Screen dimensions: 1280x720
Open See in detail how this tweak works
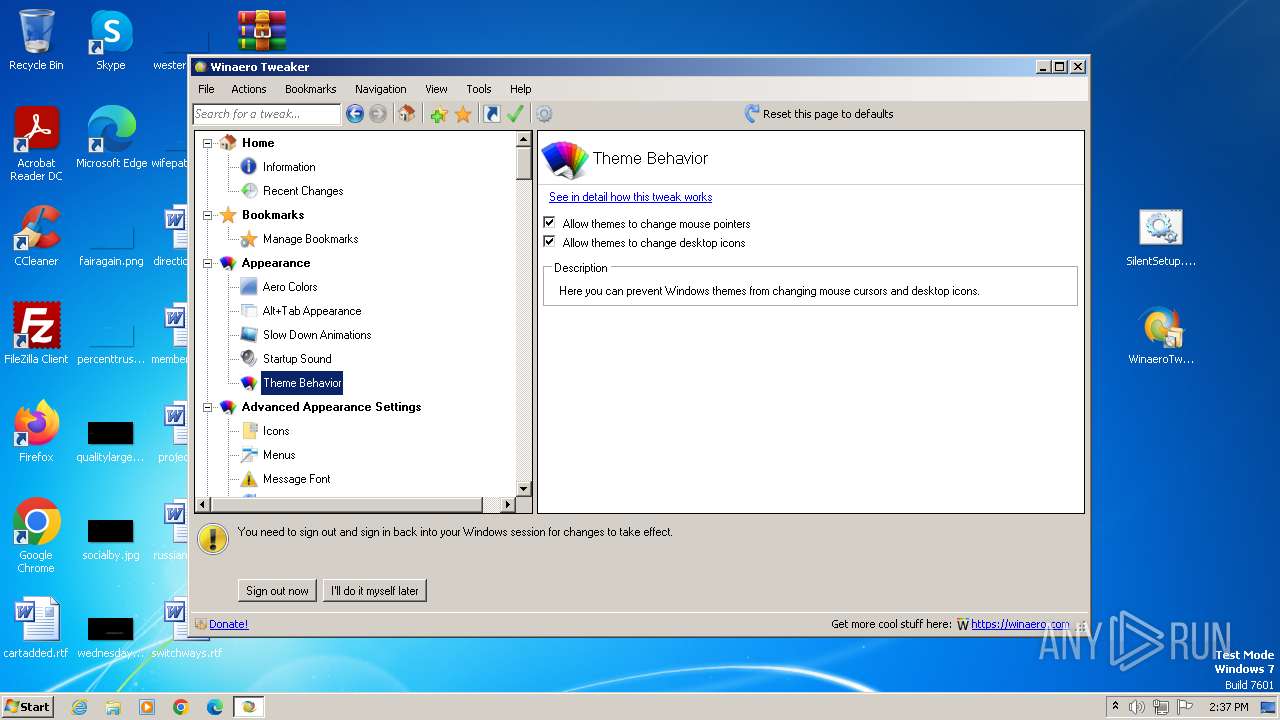click(x=630, y=197)
